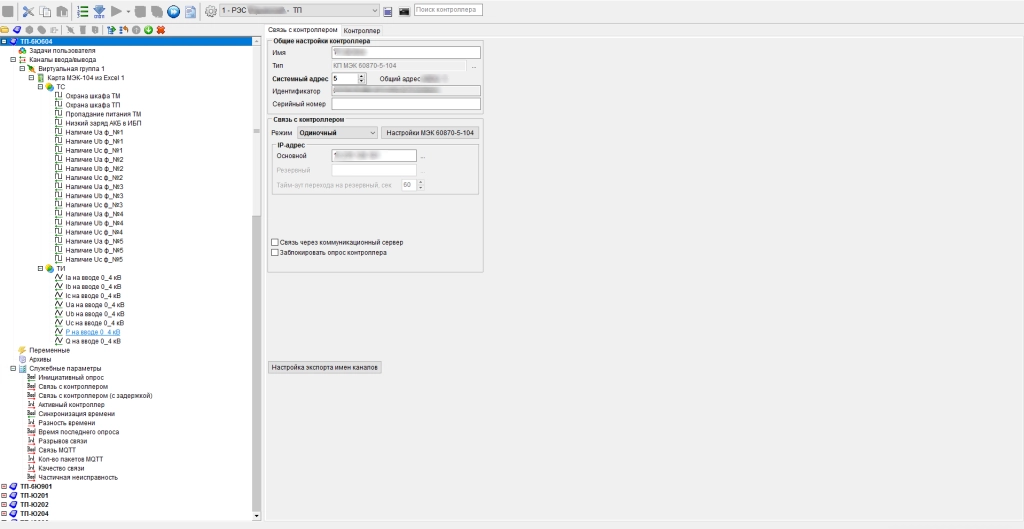Viewport: 1024px width, 529px height.
Task: Select Качество связи in service parameters
Action: pyautogui.click(x=61, y=469)
